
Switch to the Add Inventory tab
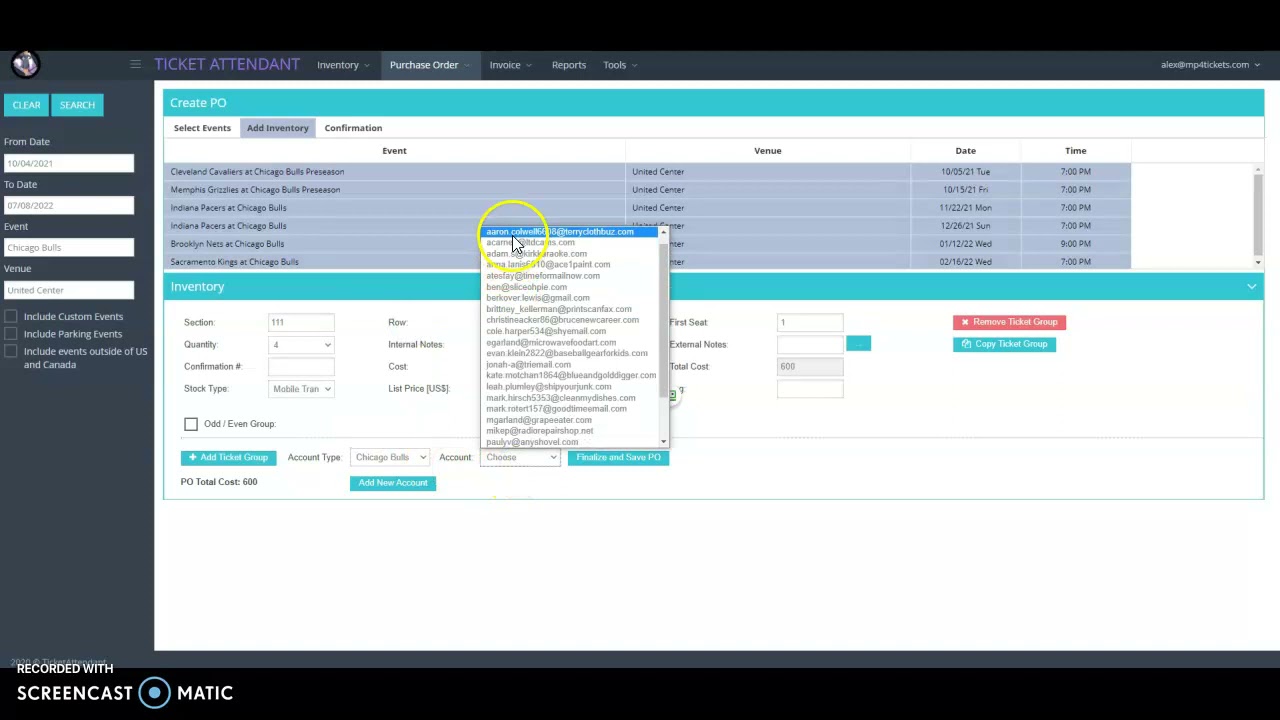[x=278, y=128]
